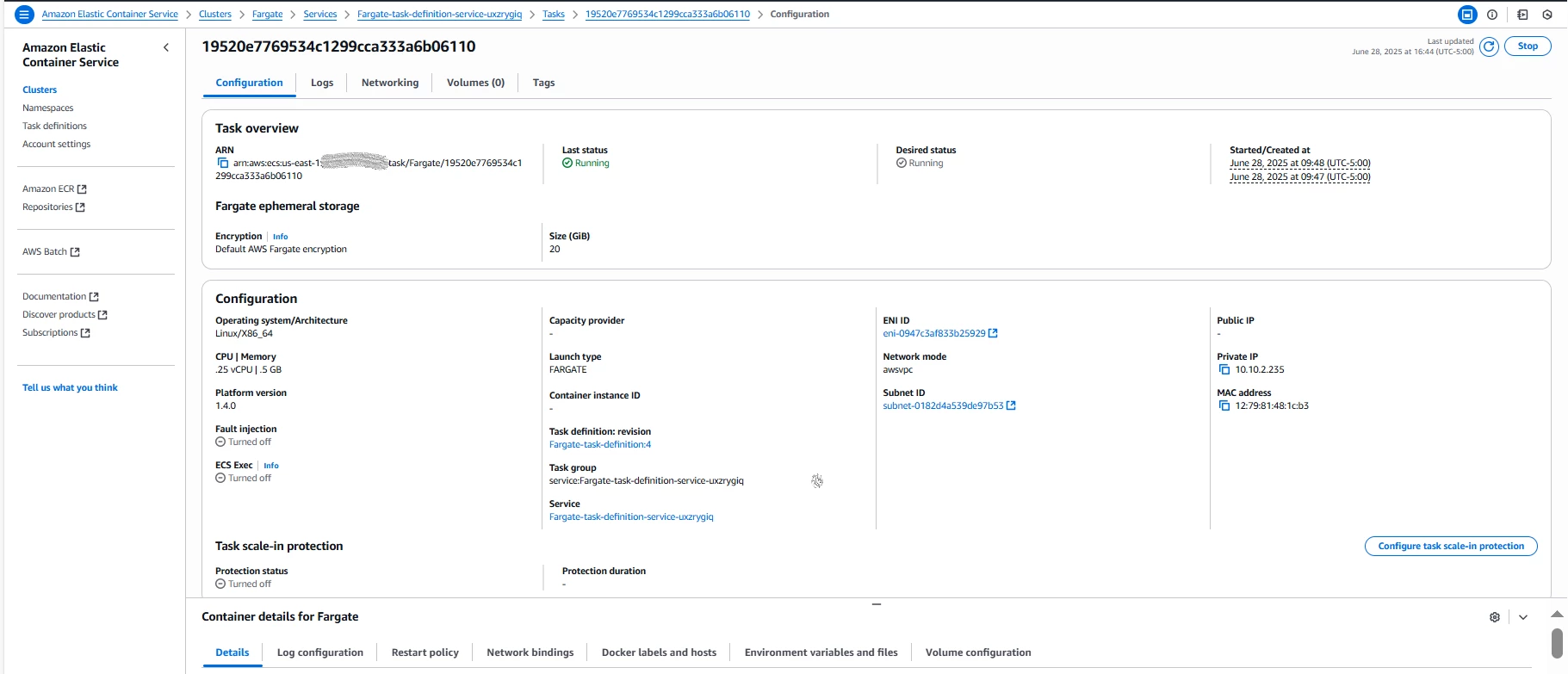Open the hamburger navigation menu icon
This screenshot has width=1568, height=674.
coord(25,15)
